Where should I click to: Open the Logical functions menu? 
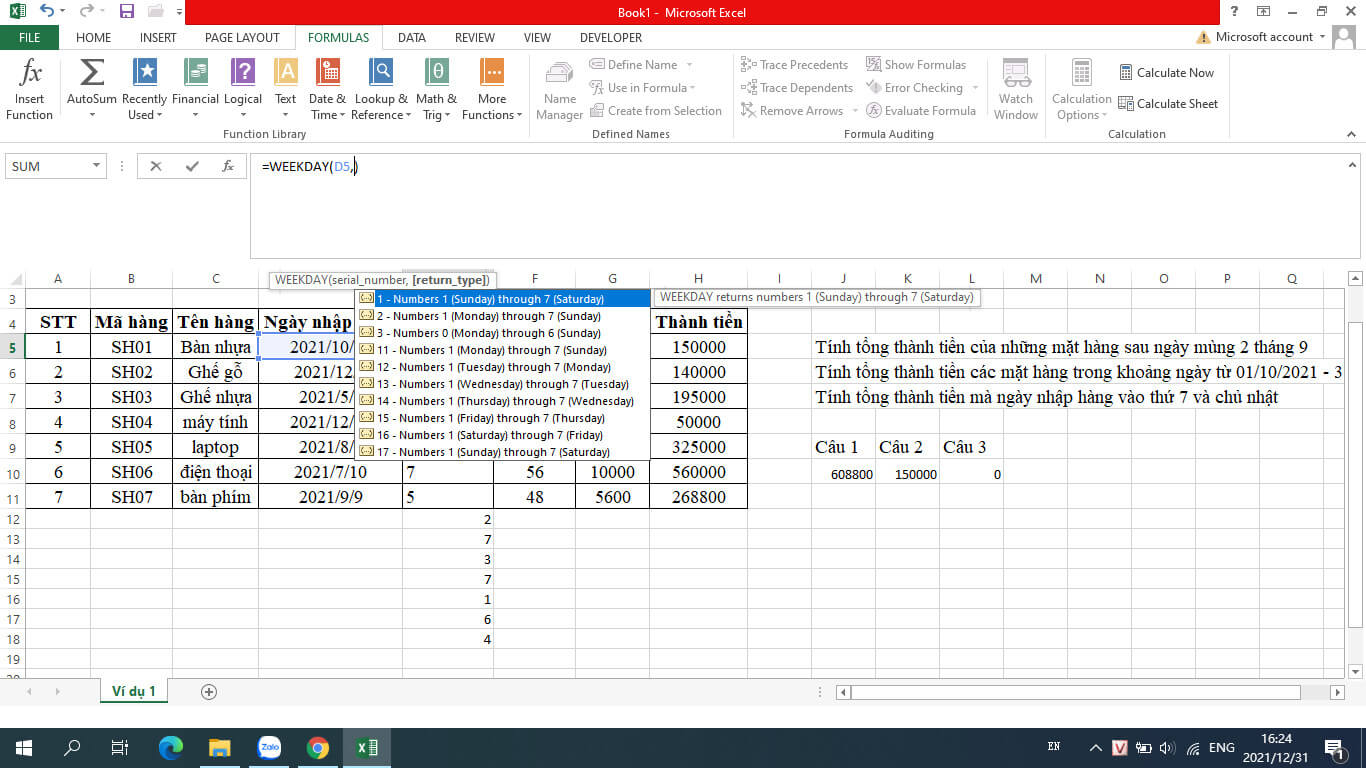coord(243,90)
